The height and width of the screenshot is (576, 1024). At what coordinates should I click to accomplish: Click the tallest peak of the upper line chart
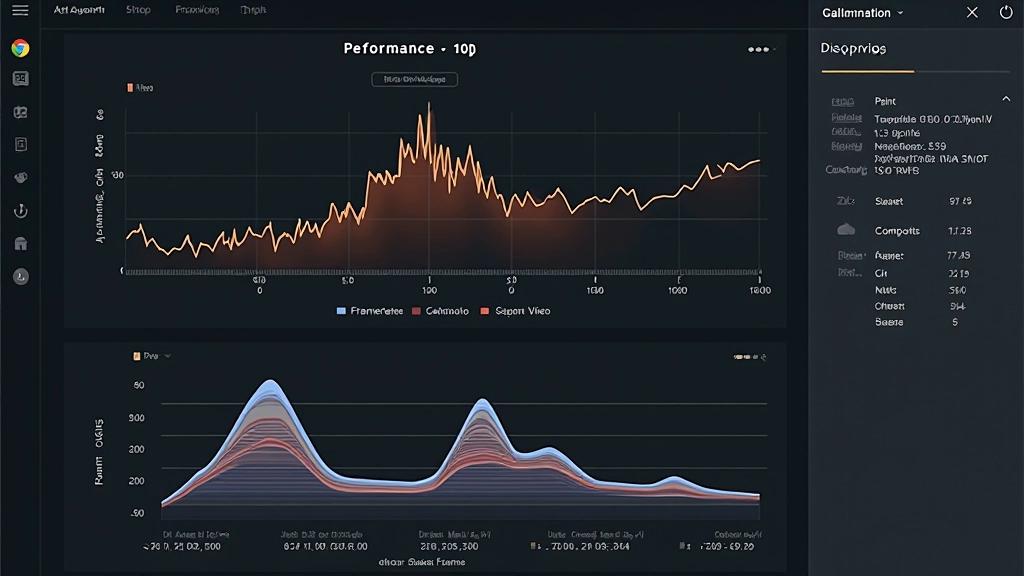(x=428, y=104)
